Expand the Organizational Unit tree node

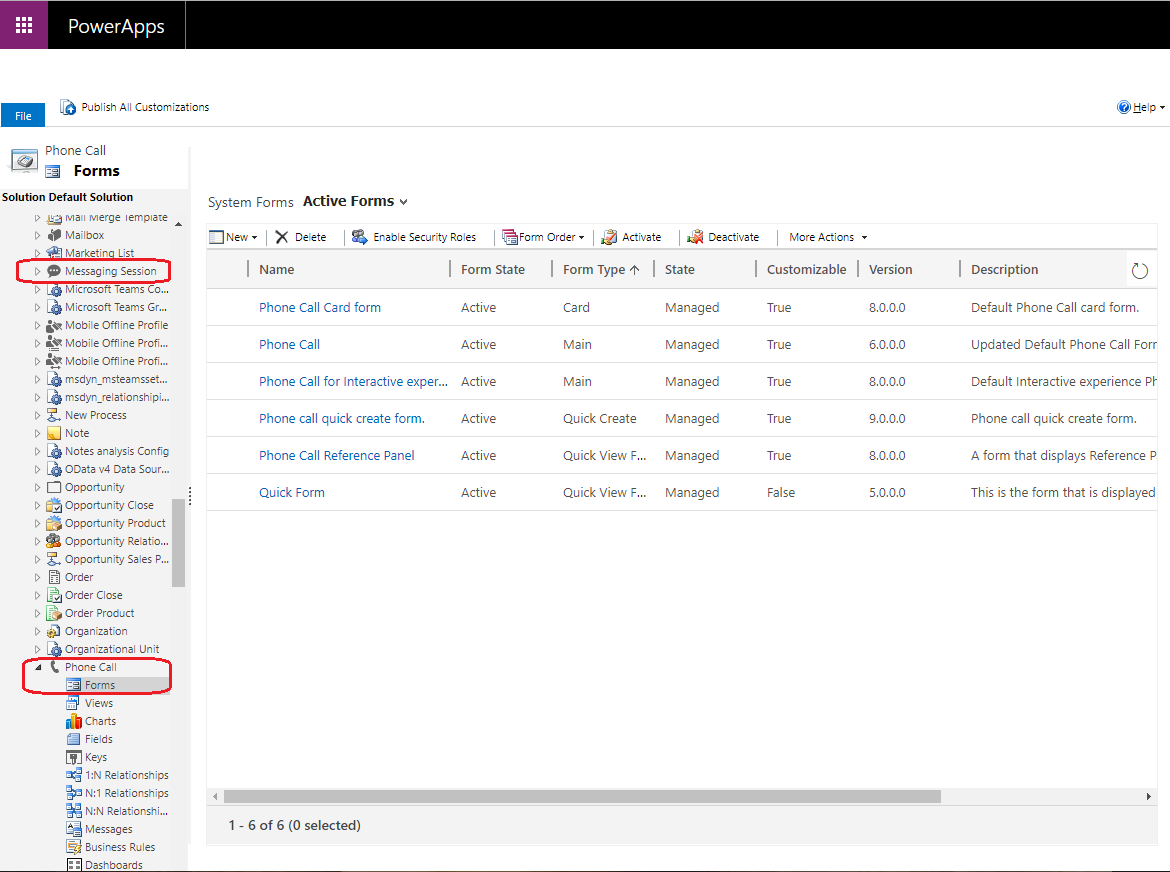tap(37, 649)
